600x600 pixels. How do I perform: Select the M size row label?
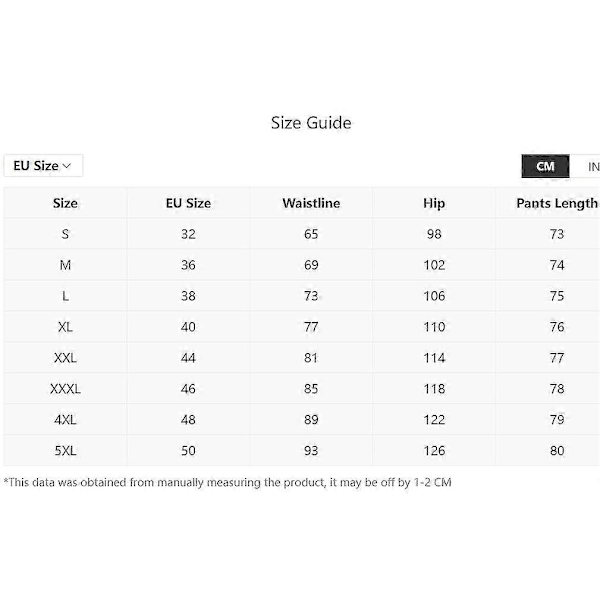point(65,265)
